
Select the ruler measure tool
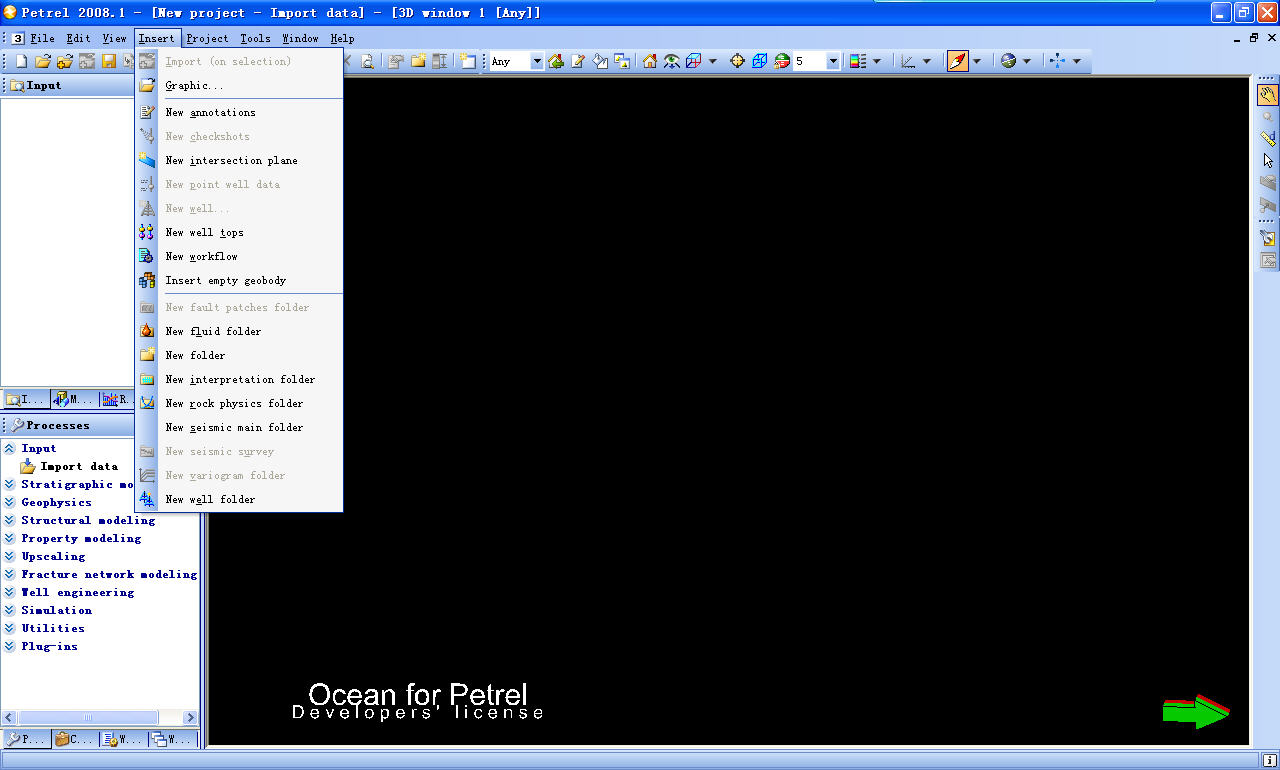click(1268, 139)
